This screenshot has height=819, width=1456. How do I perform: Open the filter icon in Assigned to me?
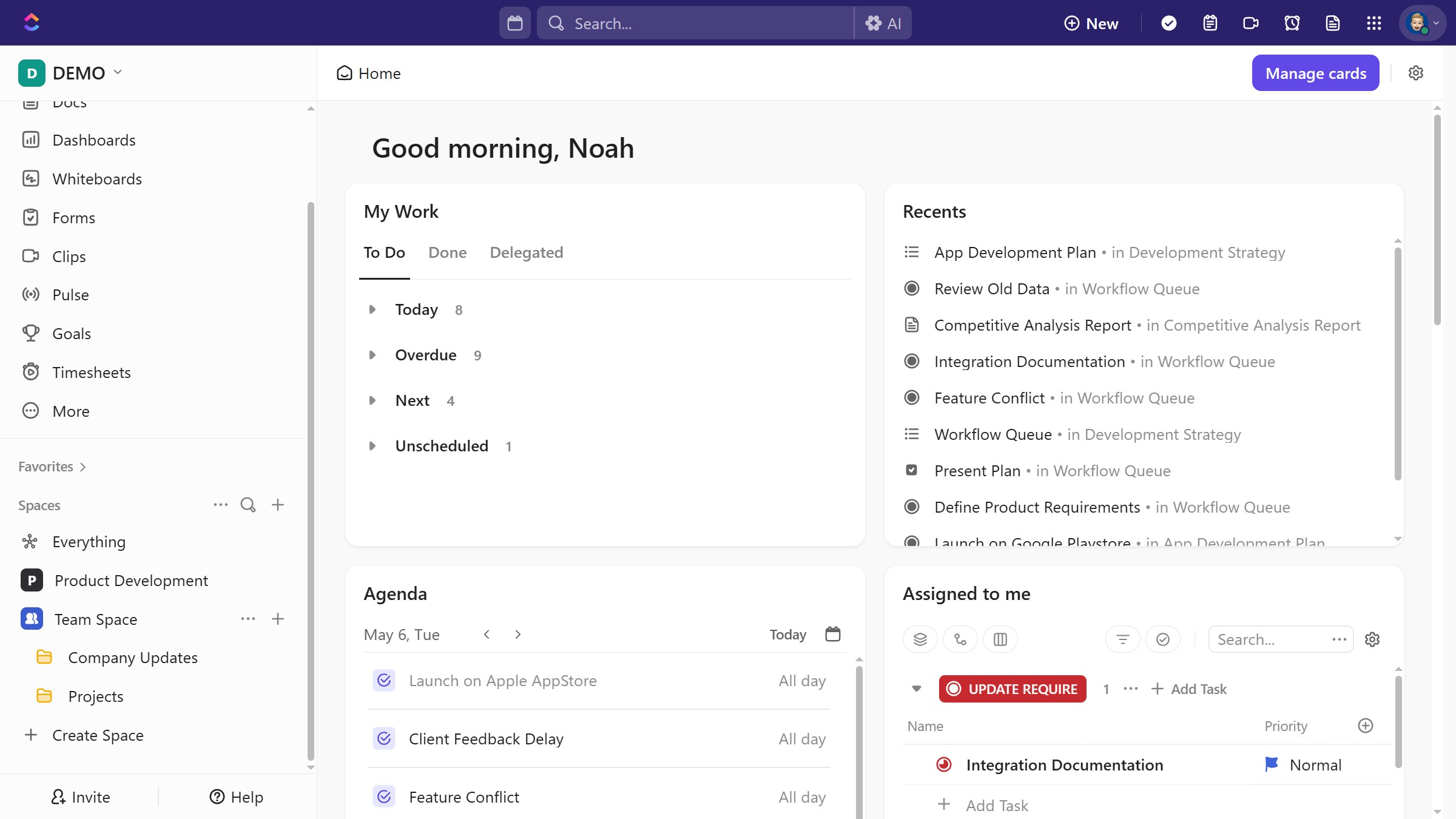point(1123,639)
